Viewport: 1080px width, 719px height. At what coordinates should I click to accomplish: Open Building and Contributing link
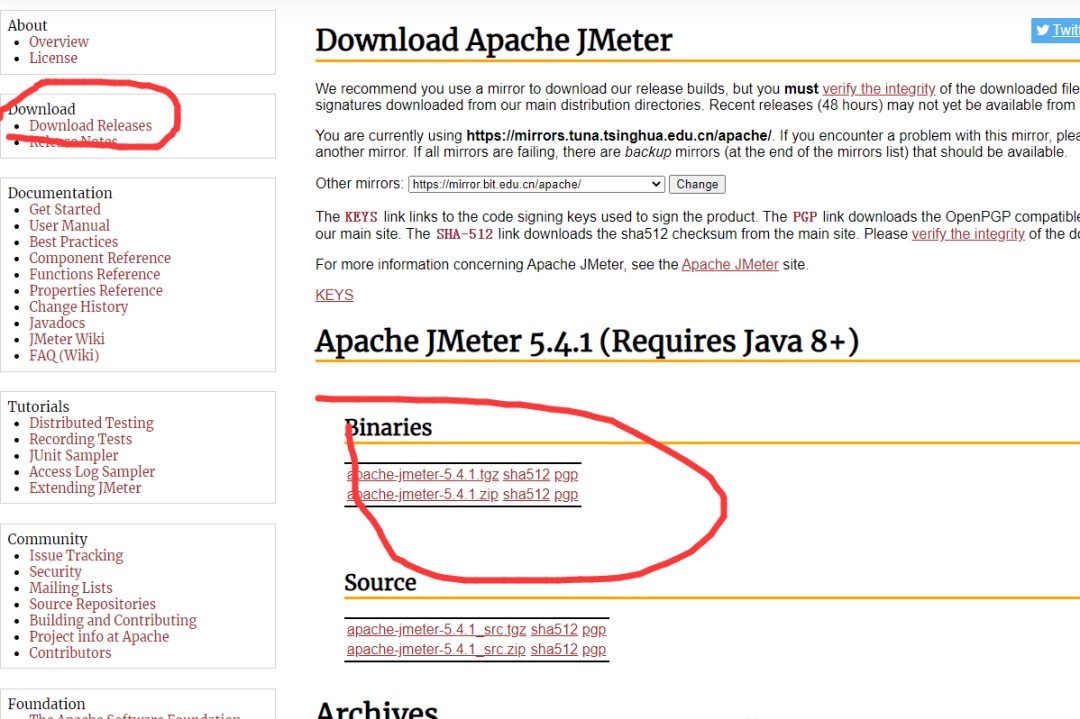[x=112, y=621]
